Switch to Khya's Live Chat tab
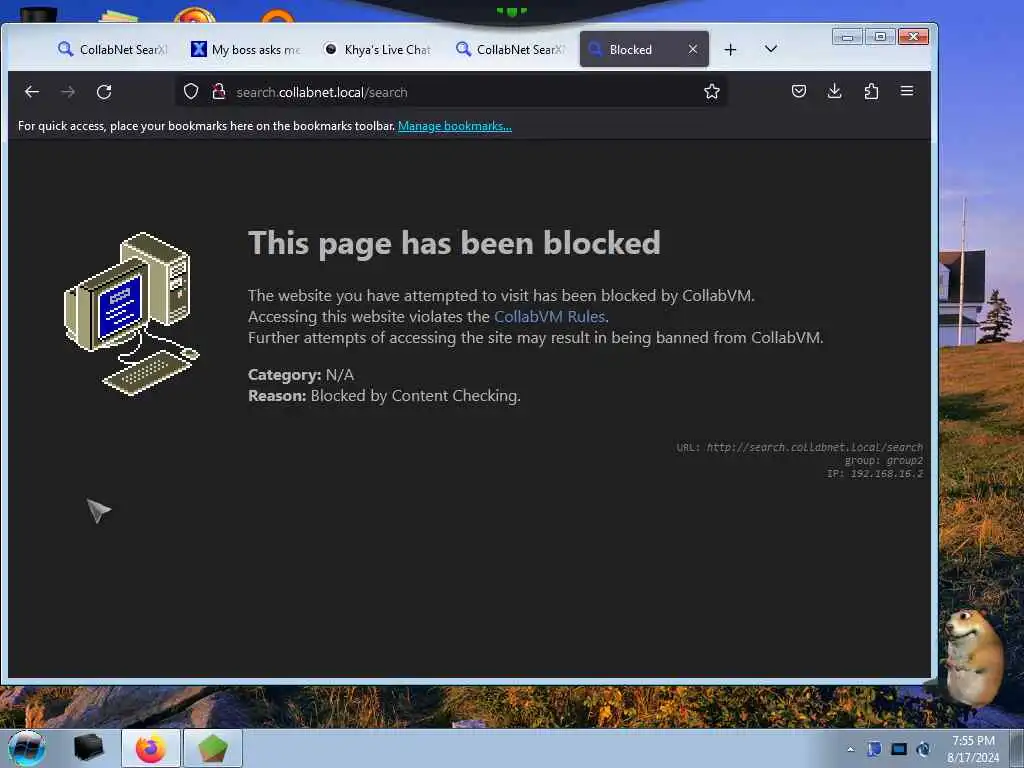Screen dimensions: 1024x768 point(377,49)
